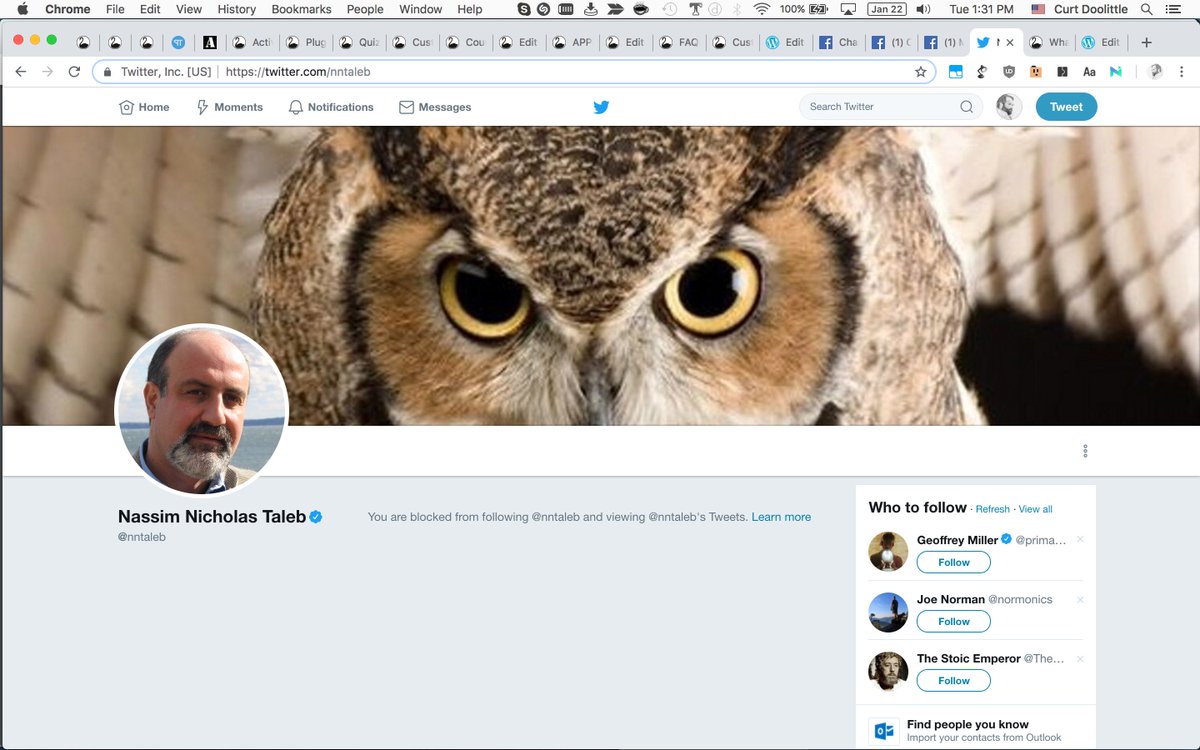Click the Learn more link about being blocked

(x=781, y=517)
